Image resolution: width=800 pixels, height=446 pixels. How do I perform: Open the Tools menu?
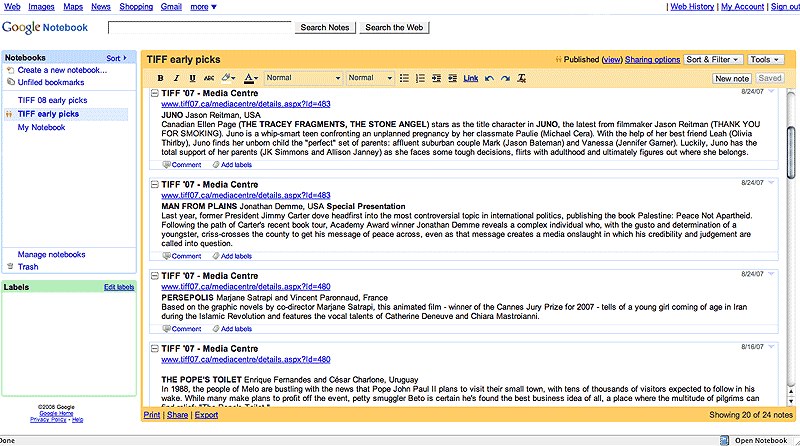click(x=764, y=60)
